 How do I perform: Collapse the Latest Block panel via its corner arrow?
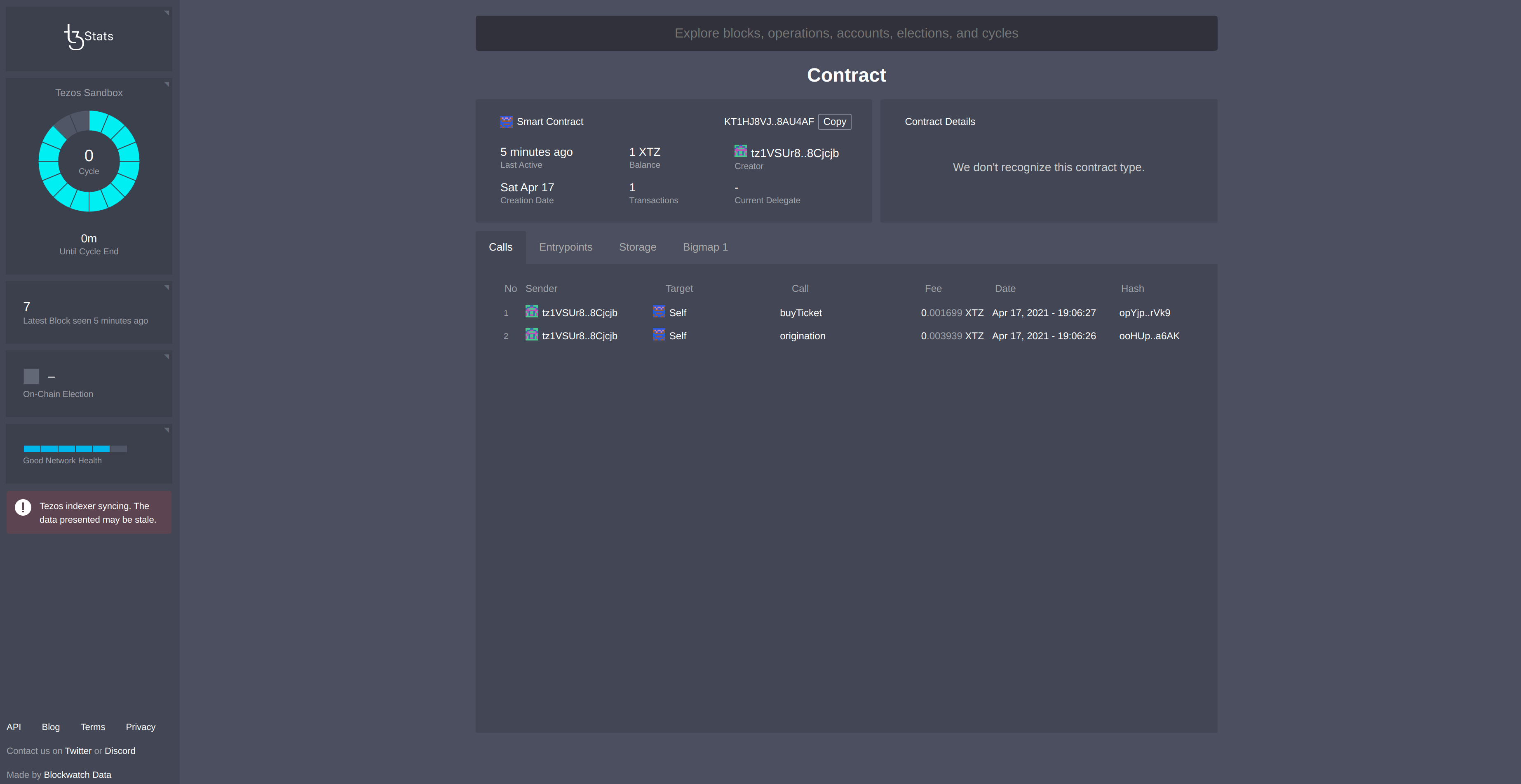167,287
